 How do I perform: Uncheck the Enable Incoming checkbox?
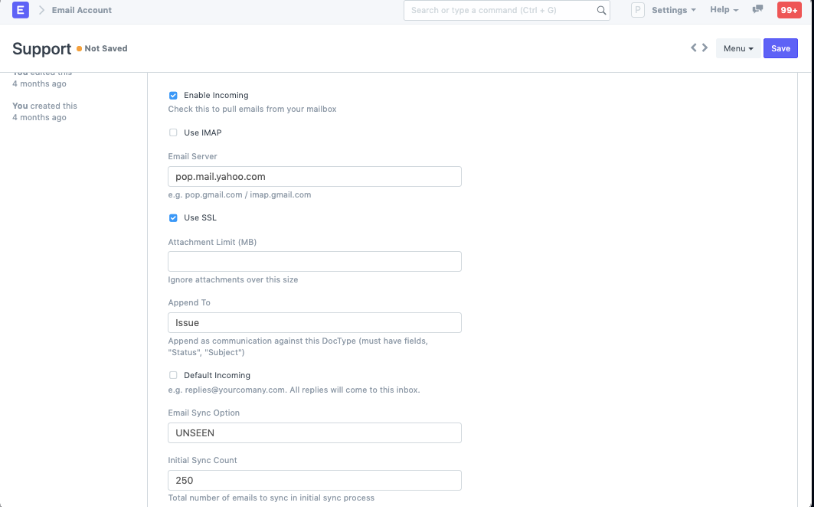tap(173, 95)
